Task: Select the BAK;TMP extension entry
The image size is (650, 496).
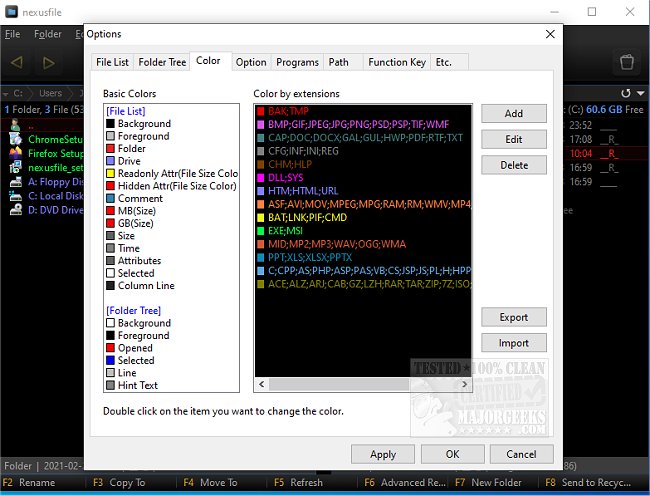Action: point(363,111)
